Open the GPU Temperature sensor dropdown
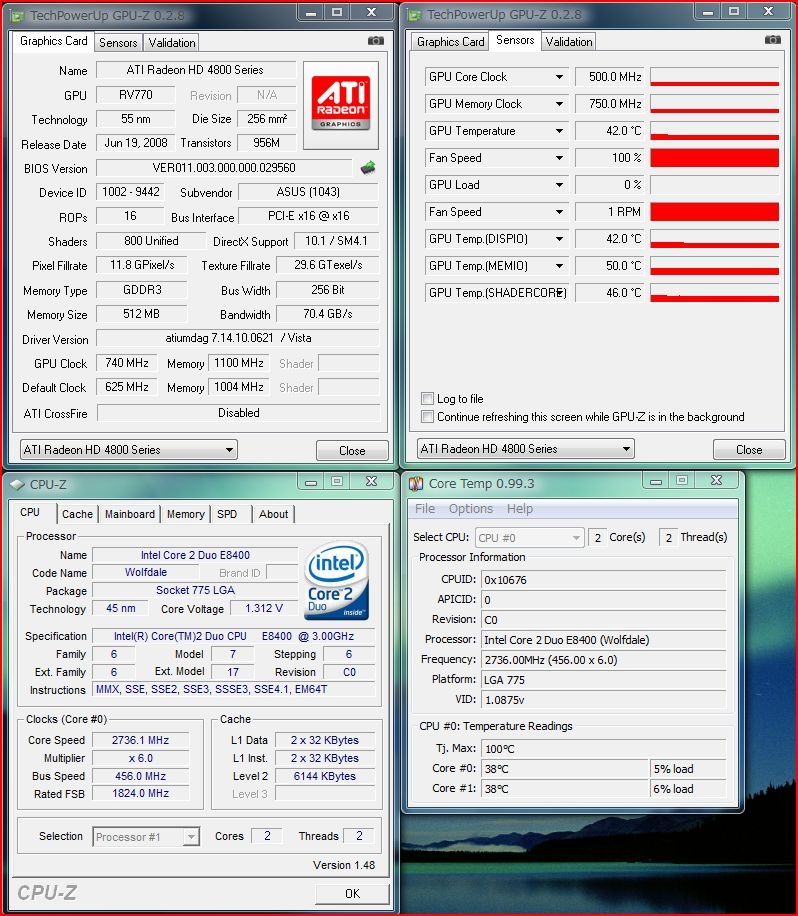 (x=559, y=131)
